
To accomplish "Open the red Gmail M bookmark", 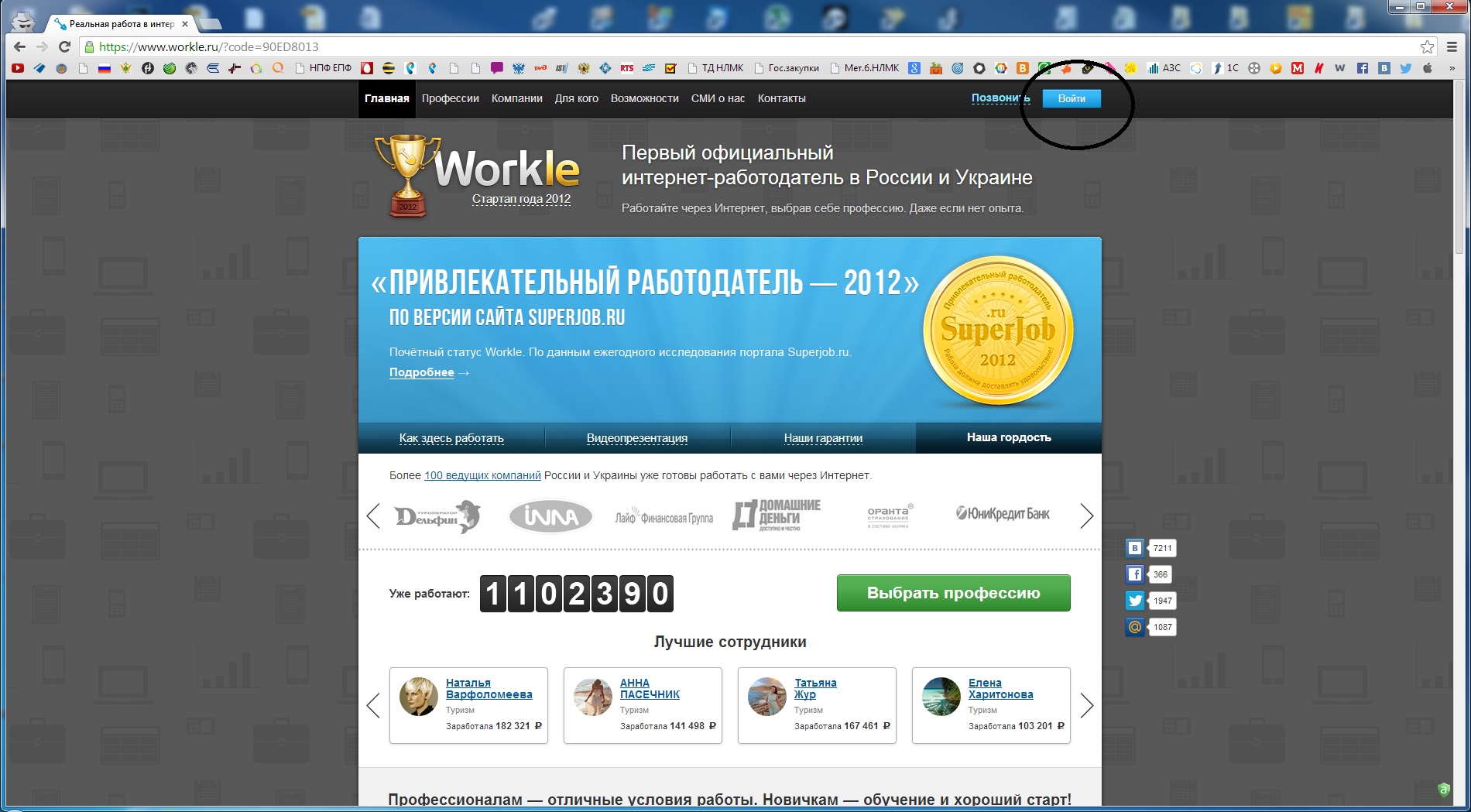I will [1298, 68].
